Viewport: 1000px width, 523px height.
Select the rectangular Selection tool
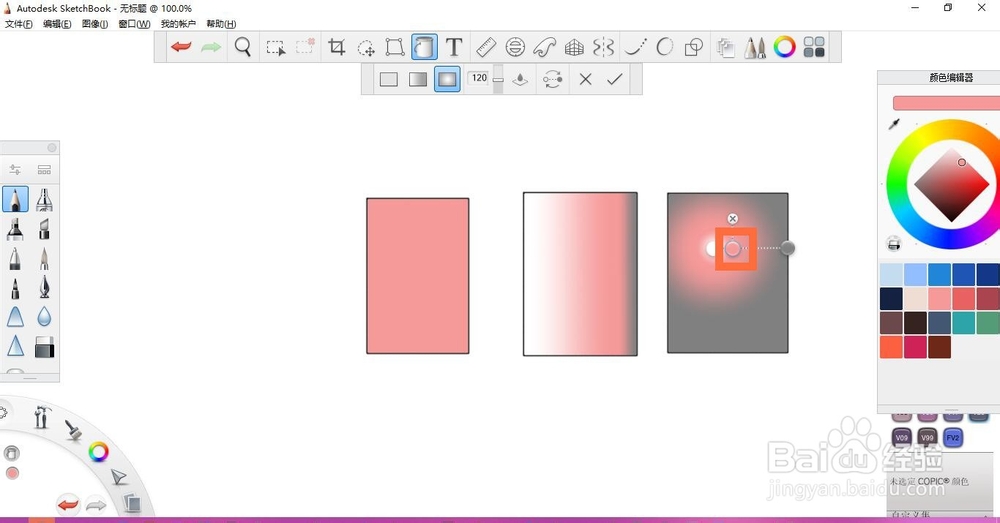point(276,48)
